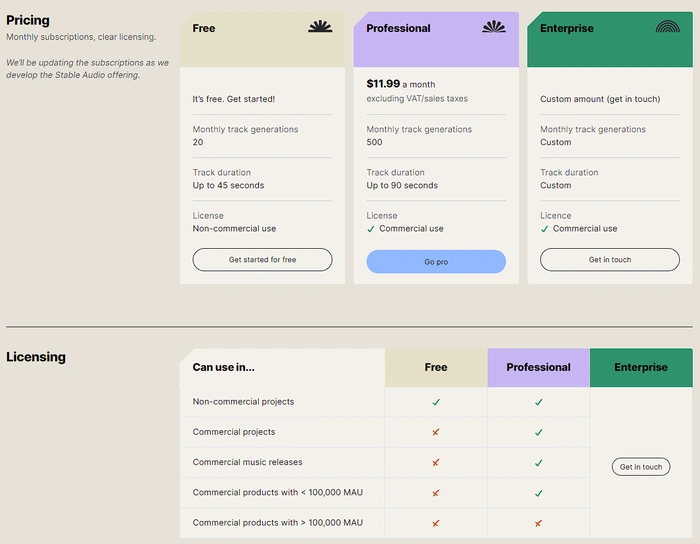This screenshot has height=544, width=700.
Task: Click "excluding VAT/sales taxes" note
Action: 417,99
